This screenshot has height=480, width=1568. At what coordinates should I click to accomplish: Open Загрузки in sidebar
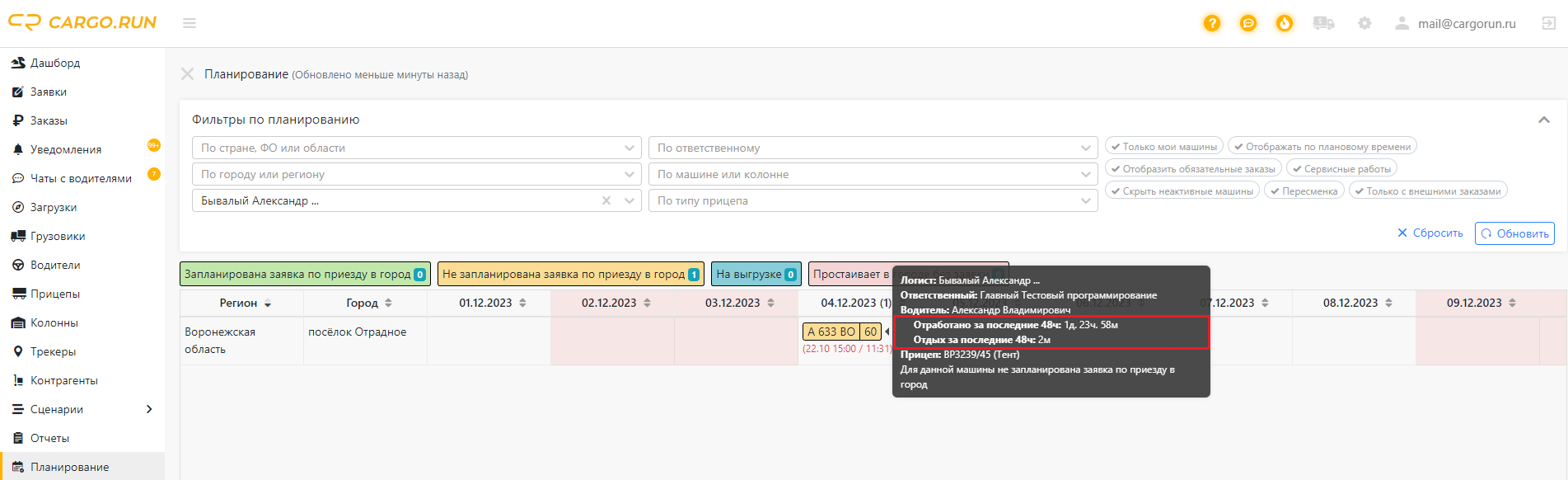point(82,207)
